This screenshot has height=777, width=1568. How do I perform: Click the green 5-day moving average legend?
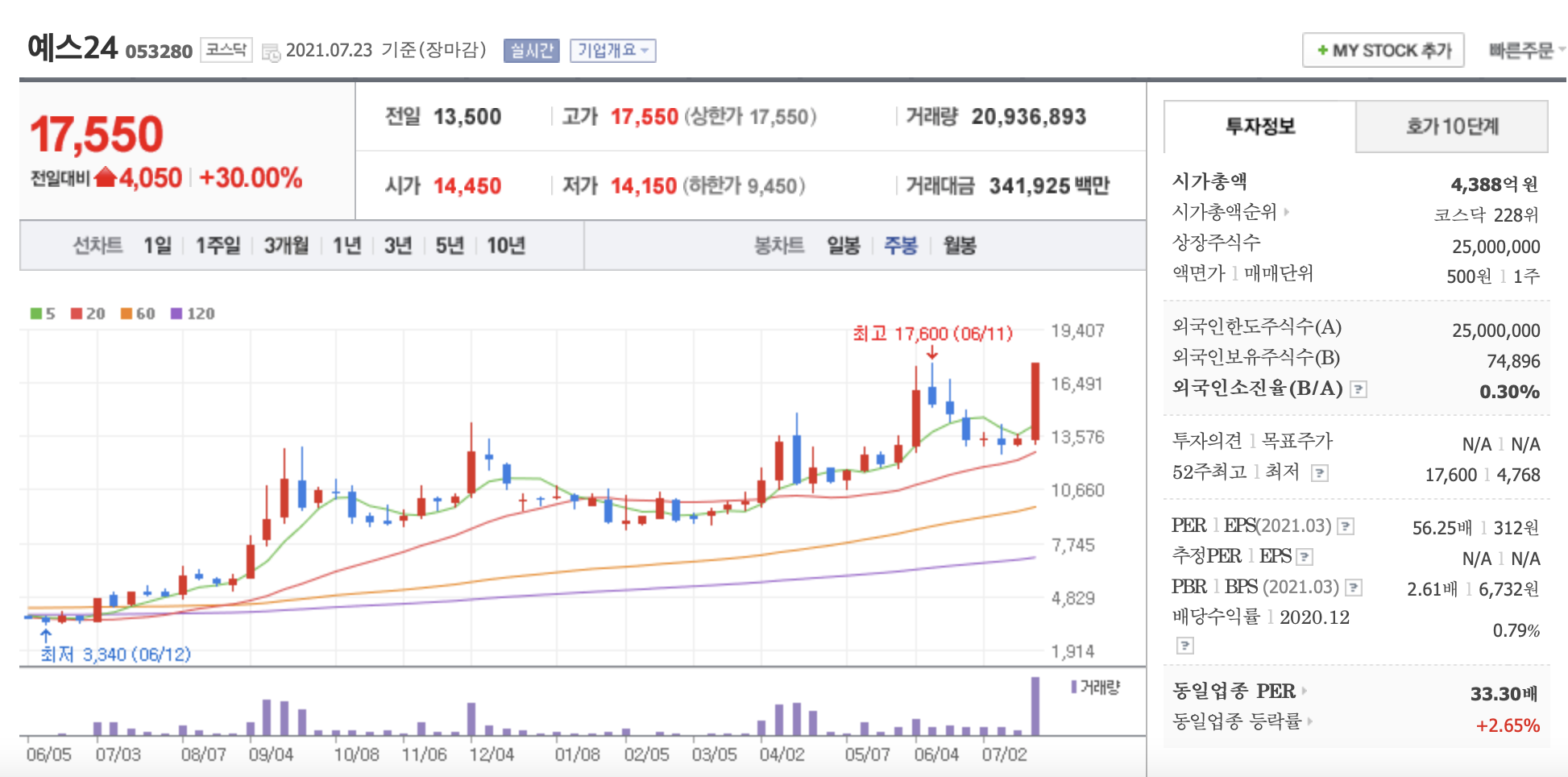pos(43,314)
